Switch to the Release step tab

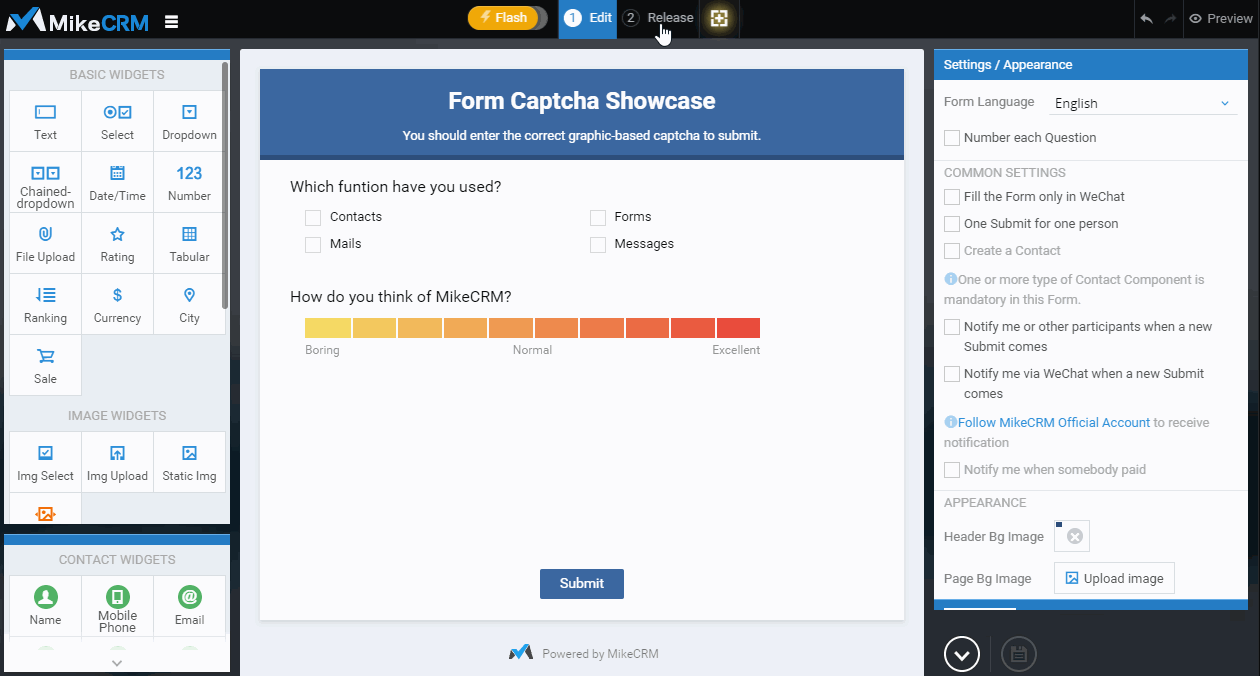pyautogui.click(x=658, y=18)
